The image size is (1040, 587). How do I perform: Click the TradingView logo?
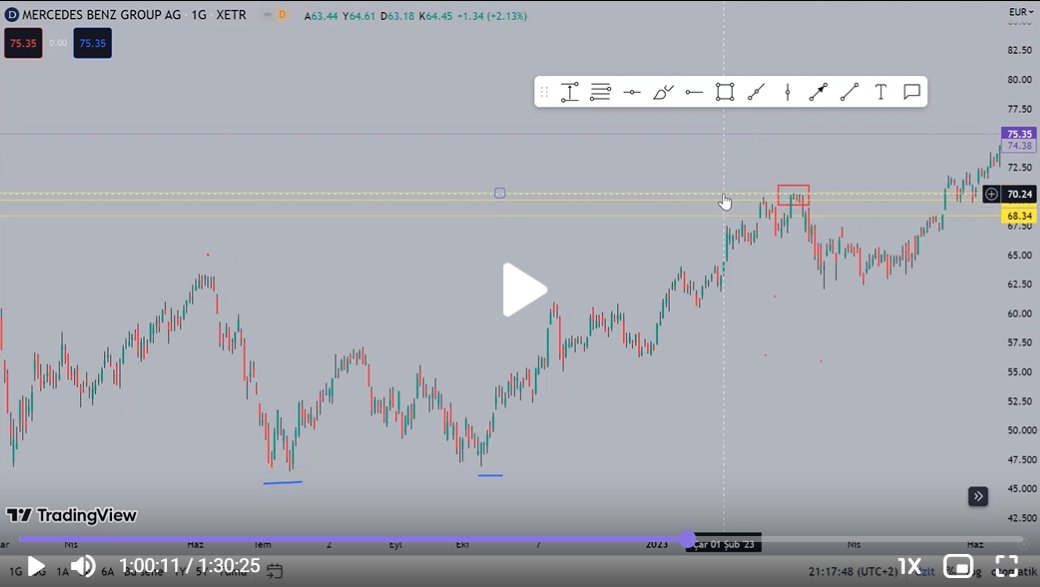tap(72, 515)
